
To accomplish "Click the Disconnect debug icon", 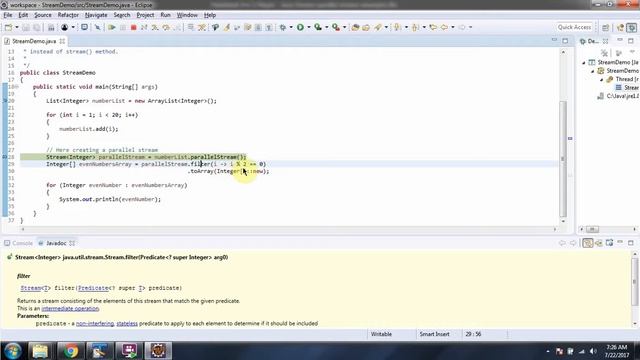I will coord(144,27).
